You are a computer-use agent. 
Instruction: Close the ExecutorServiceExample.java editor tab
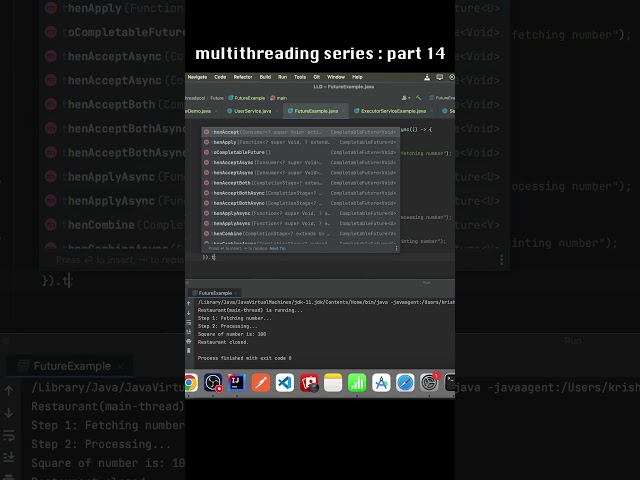431,111
